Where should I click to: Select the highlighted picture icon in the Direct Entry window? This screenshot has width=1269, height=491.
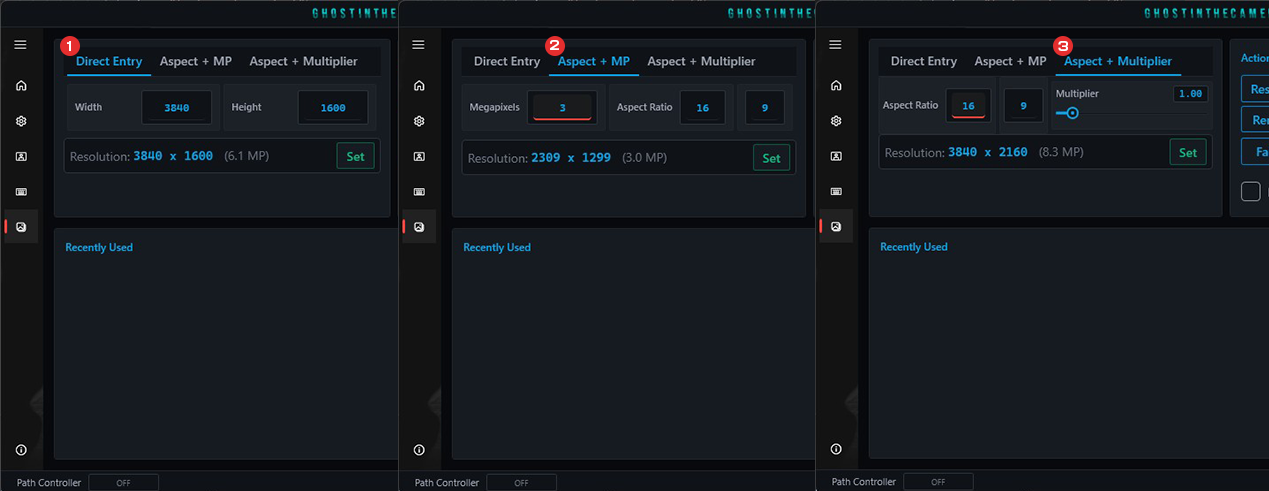pyautogui.click(x=21, y=227)
